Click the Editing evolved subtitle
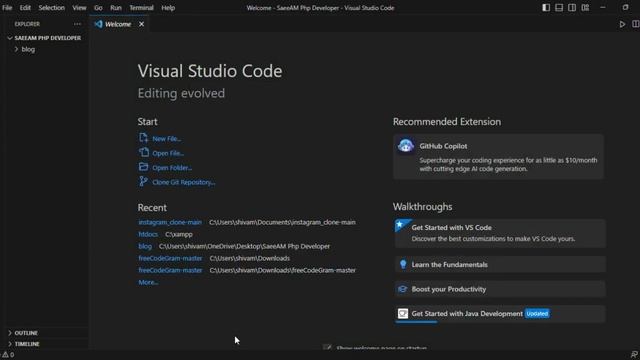 pyautogui.click(x=181, y=93)
